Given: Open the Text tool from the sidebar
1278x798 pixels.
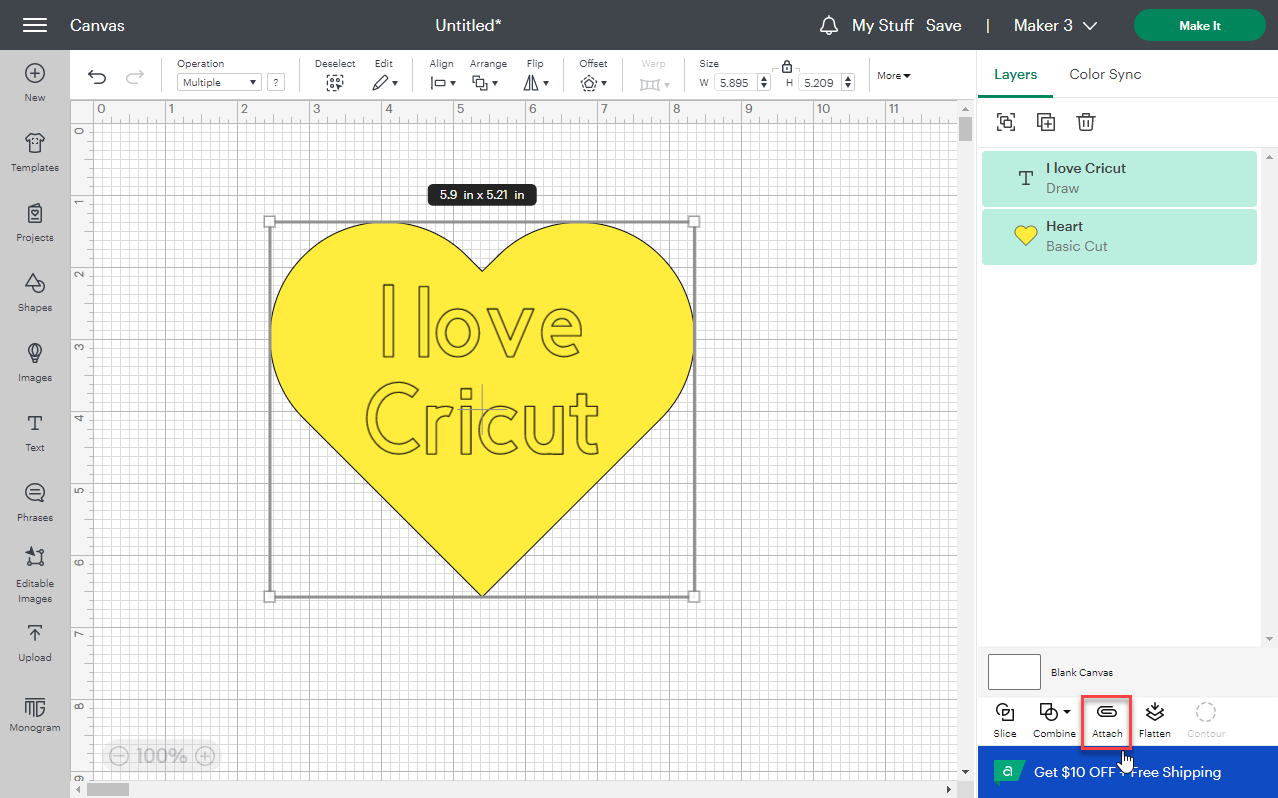Looking at the screenshot, I should point(34,432).
